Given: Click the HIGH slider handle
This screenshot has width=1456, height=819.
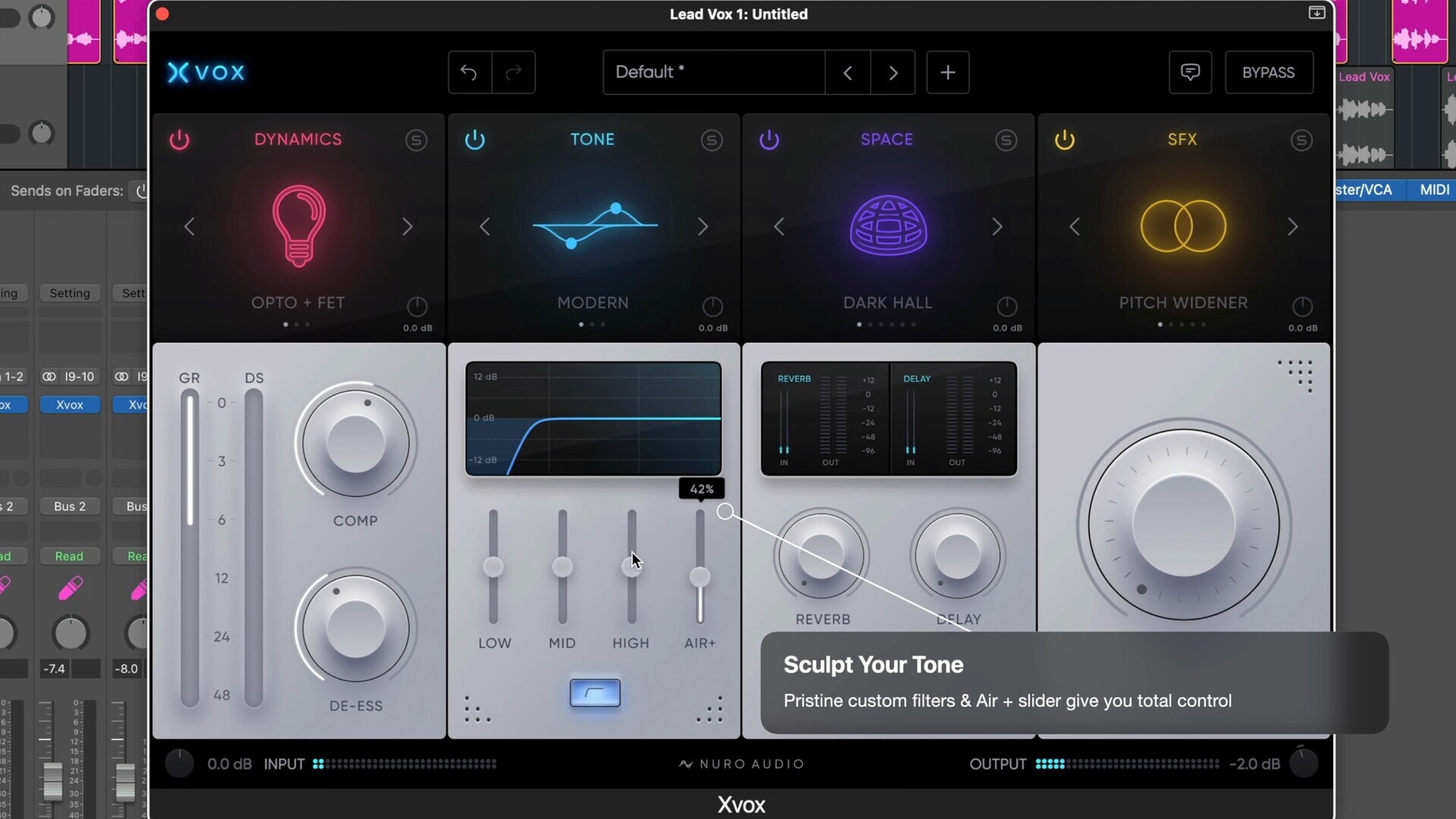Looking at the screenshot, I should point(631,566).
